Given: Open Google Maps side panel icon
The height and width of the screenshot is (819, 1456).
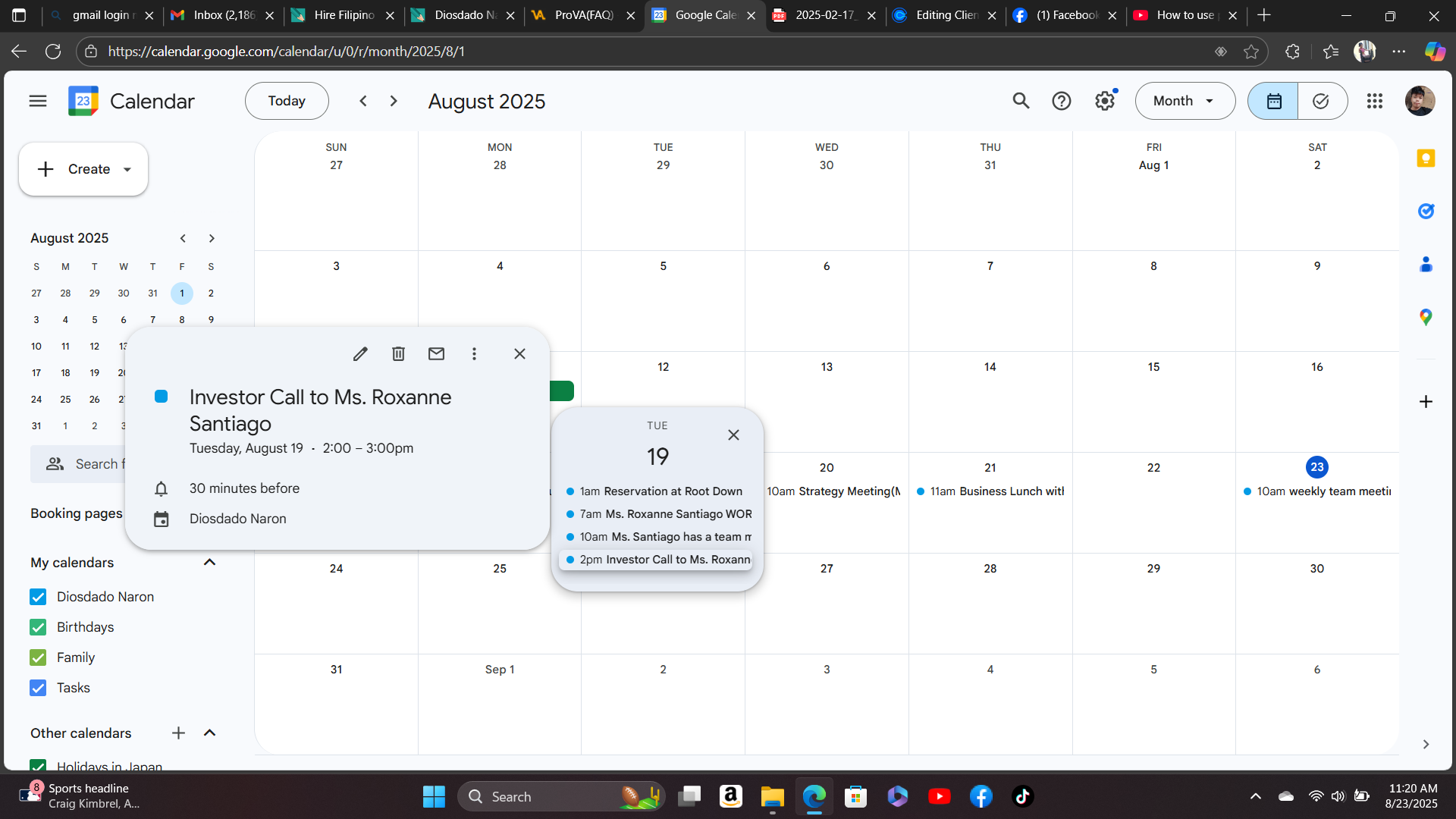Looking at the screenshot, I should (x=1426, y=317).
